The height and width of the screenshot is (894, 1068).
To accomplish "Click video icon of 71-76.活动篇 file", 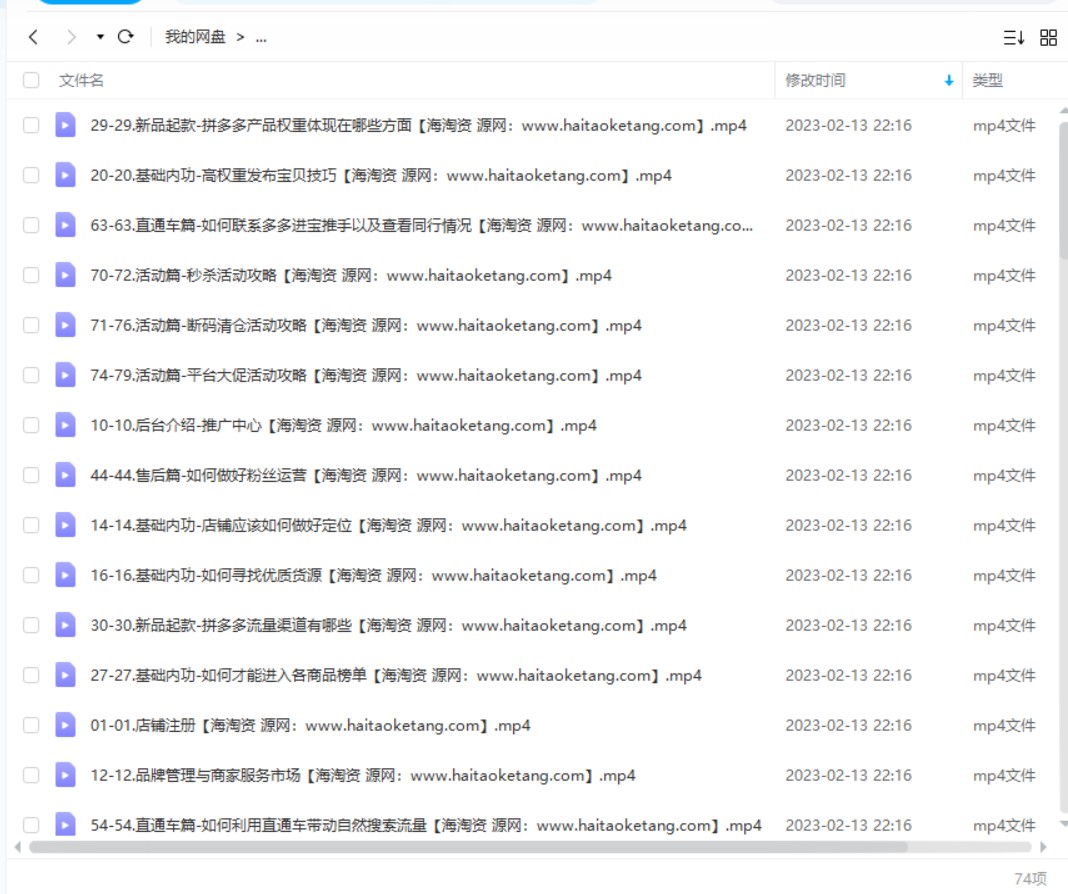I will coord(65,325).
